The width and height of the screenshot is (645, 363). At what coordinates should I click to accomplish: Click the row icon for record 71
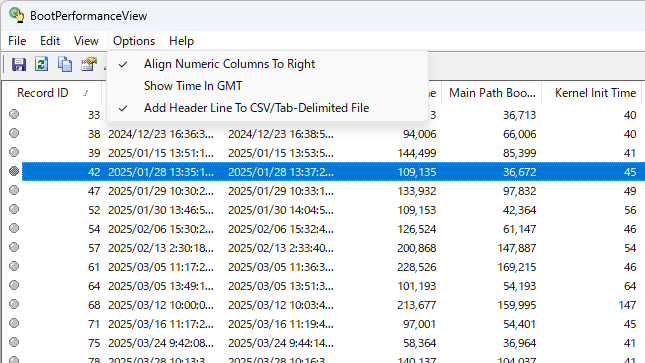click(x=14, y=323)
